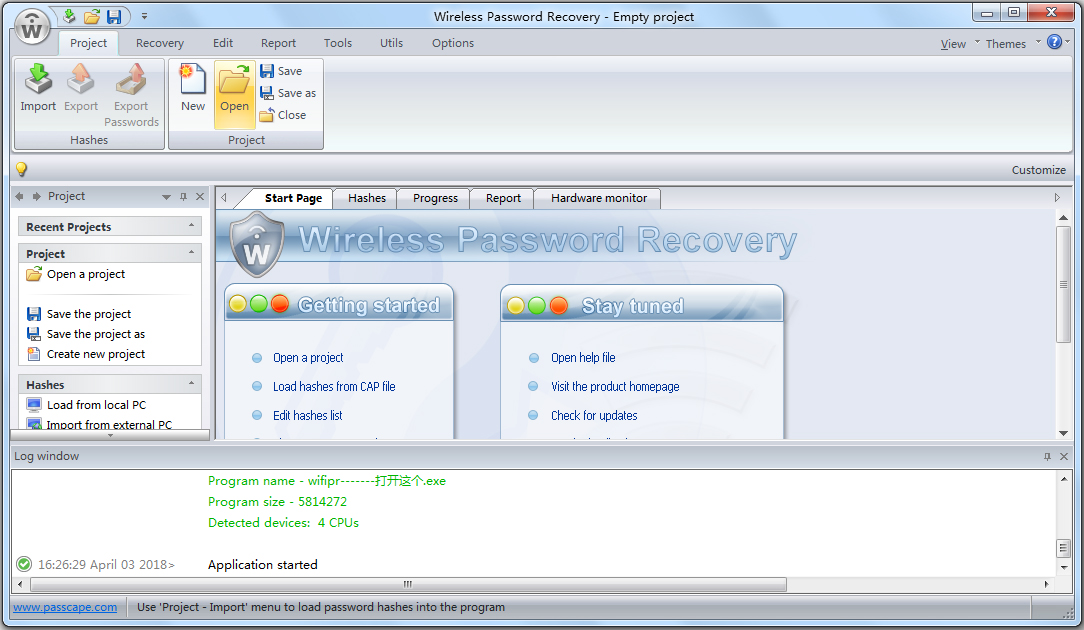This screenshot has height=630, width=1084.
Task: Click Save in the Project ribbon group
Action: [x=281, y=71]
